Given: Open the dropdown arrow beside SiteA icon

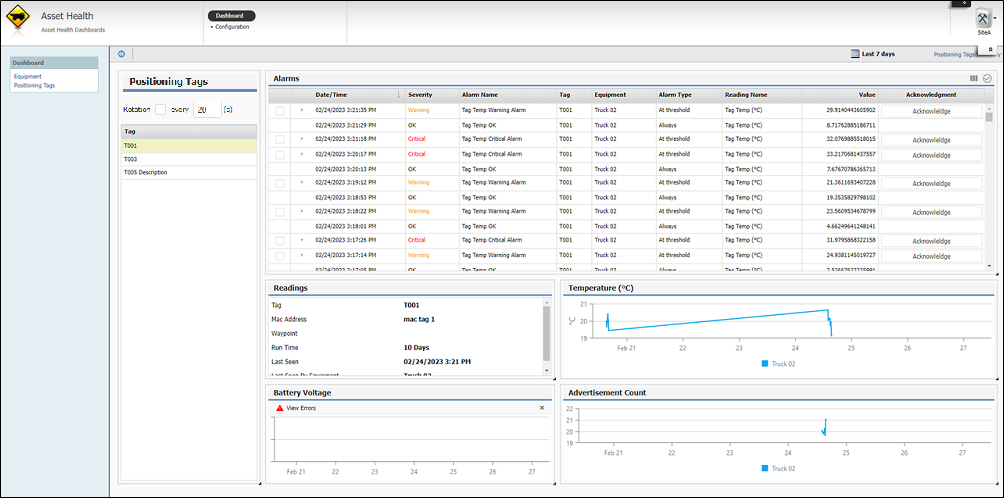Looking at the screenshot, I should point(995,19).
